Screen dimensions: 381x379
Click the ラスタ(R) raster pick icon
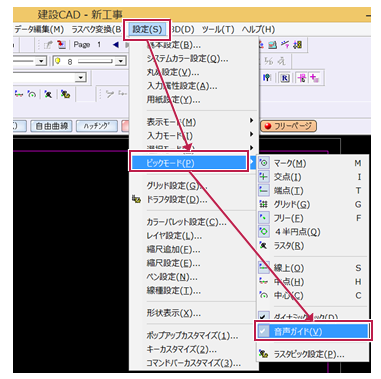[264, 245]
